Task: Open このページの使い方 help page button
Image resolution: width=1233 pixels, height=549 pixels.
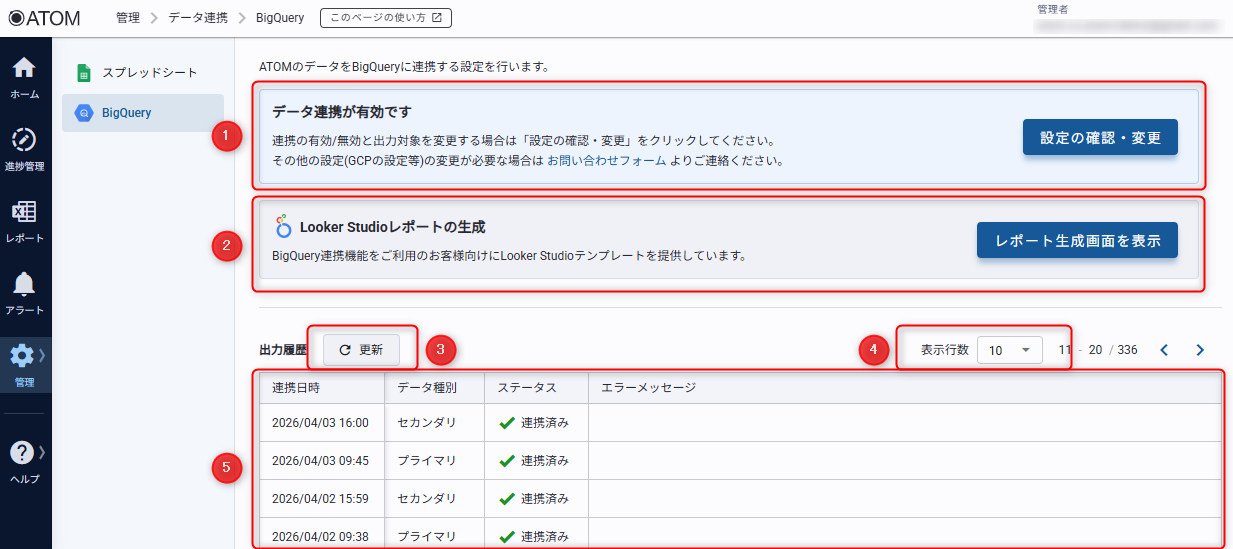Action: 386,18
